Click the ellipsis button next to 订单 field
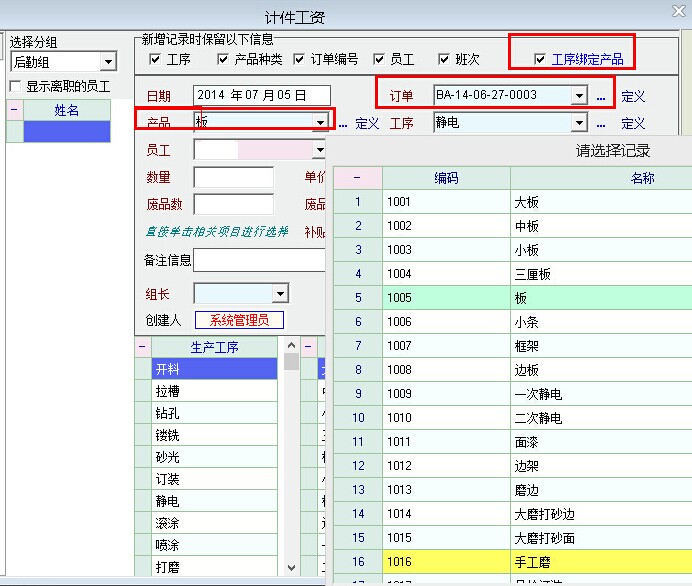692x586 pixels. point(601,96)
